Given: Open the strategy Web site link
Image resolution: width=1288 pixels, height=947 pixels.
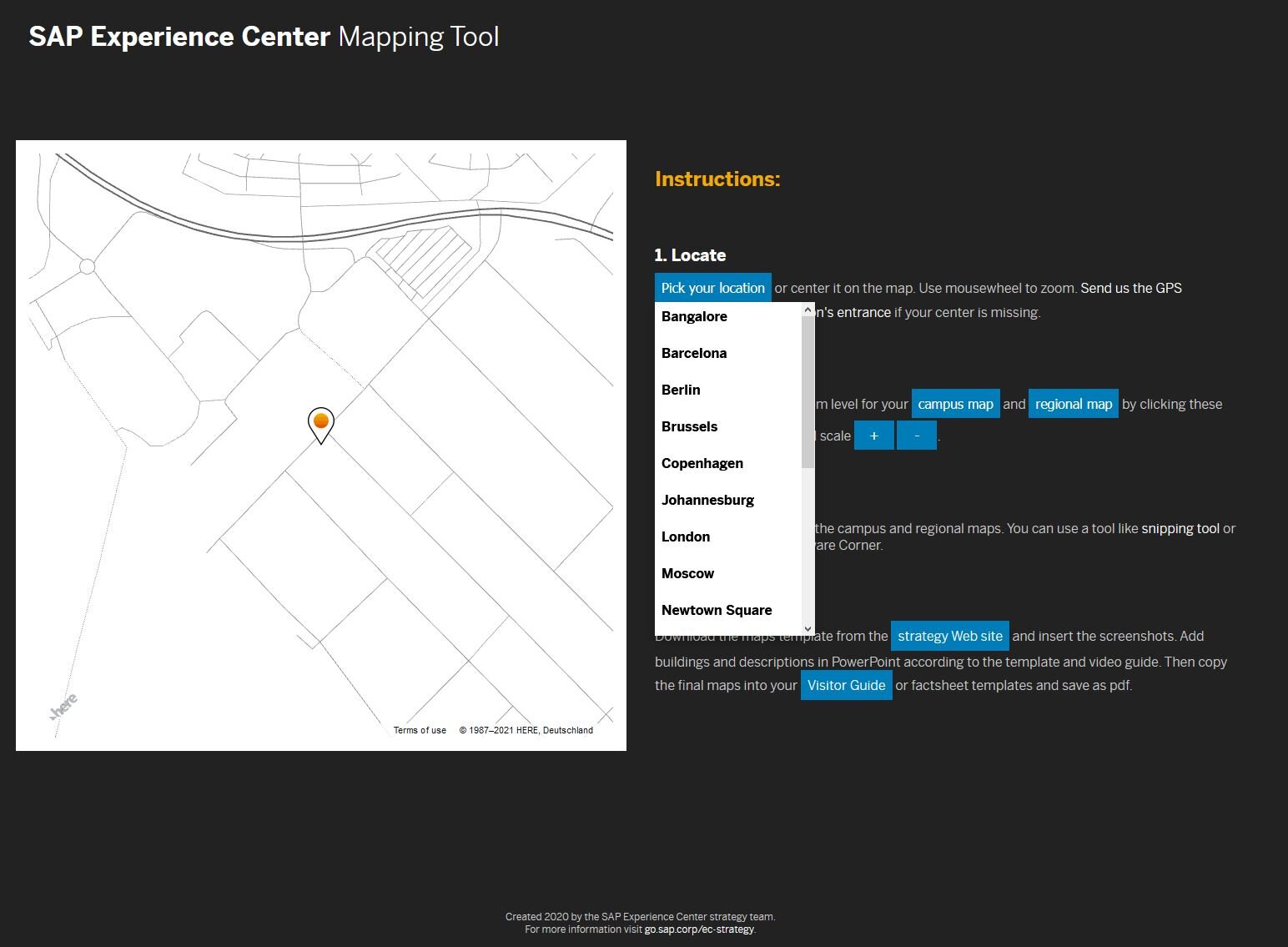Looking at the screenshot, I should click(950, 636).
